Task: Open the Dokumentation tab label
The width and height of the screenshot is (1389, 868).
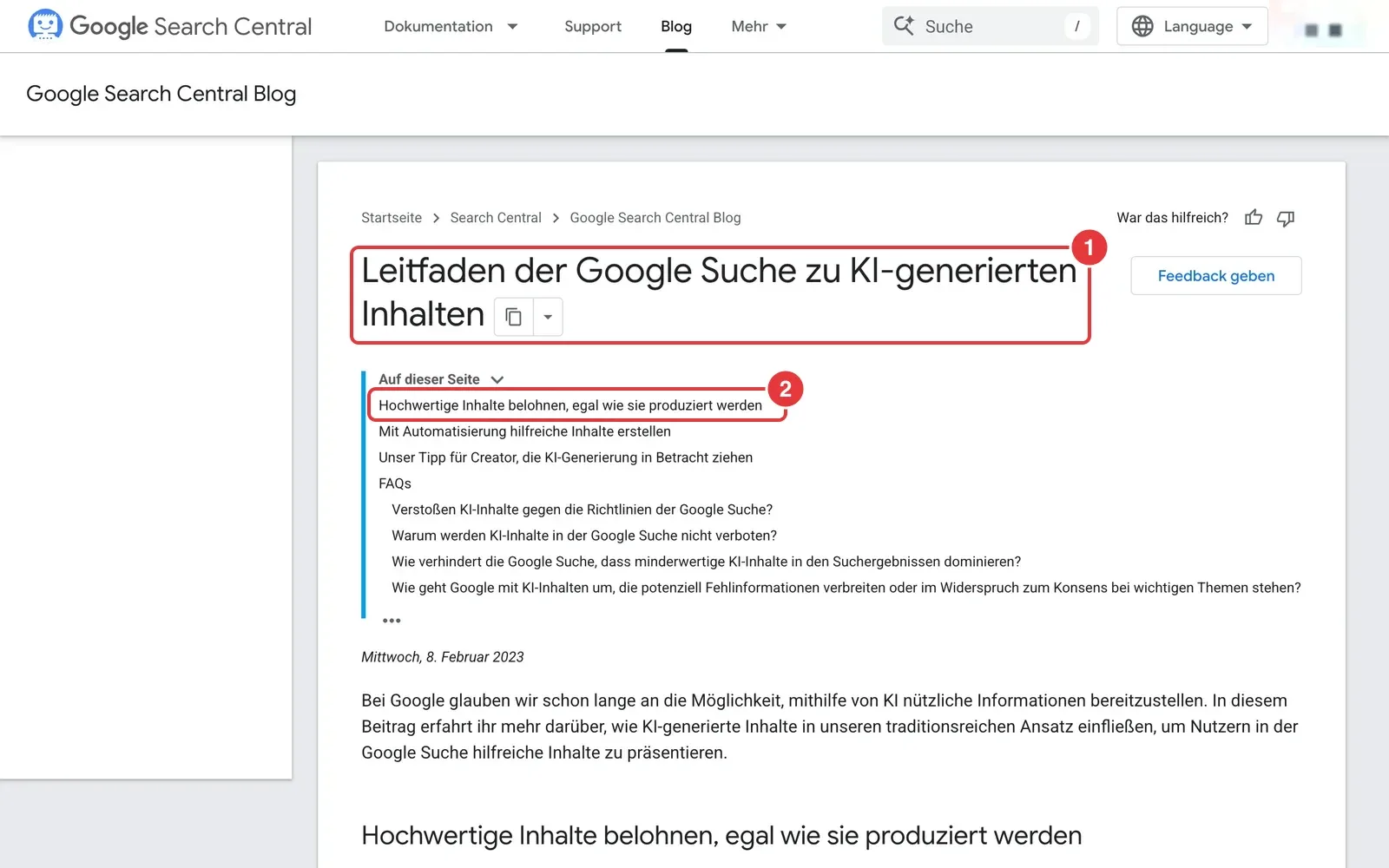Action: coord(438,27)
